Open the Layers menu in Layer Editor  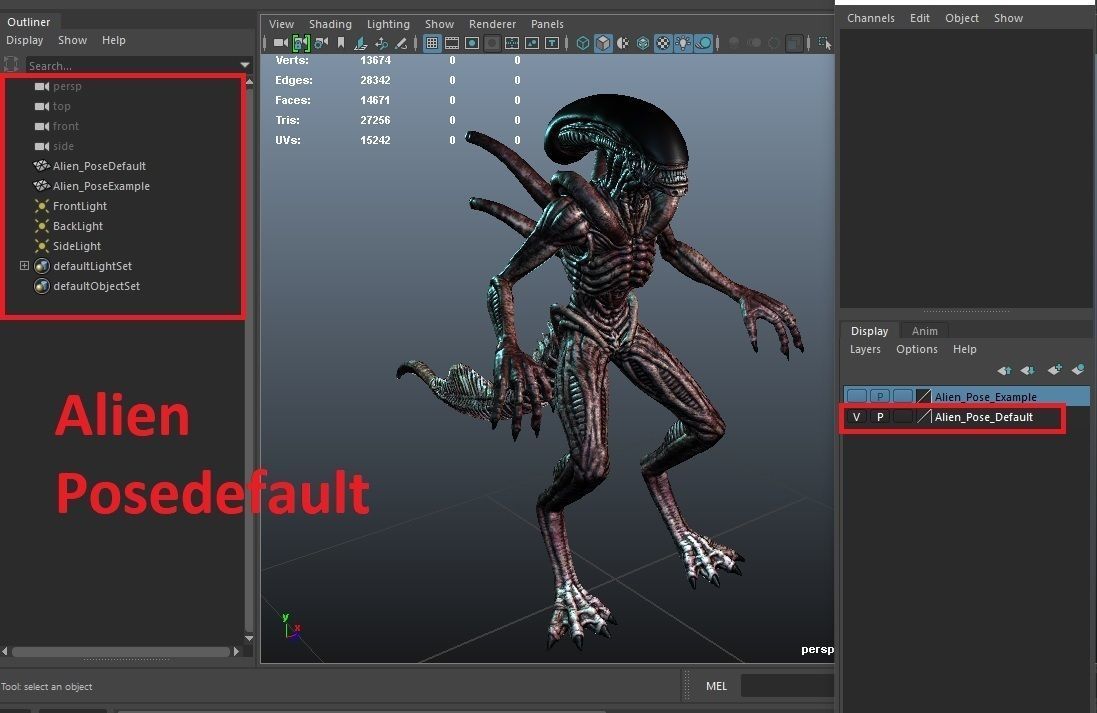(x=865, y=349)
